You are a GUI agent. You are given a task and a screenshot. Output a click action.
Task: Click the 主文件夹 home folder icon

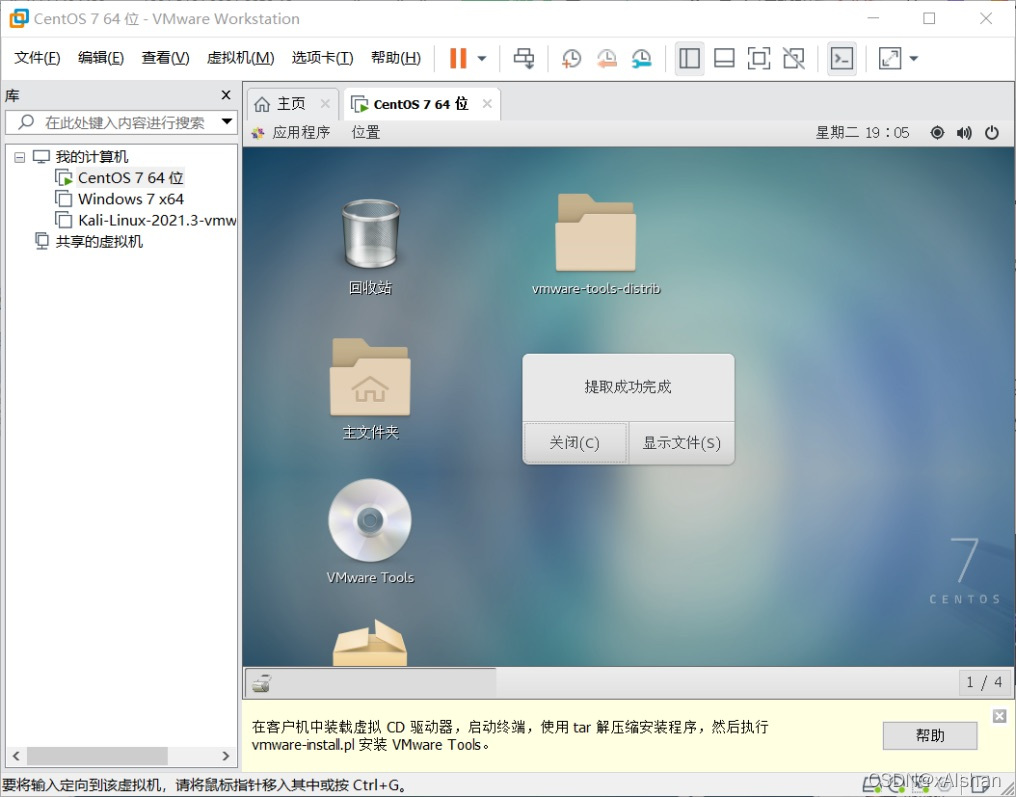click(370, 377)
